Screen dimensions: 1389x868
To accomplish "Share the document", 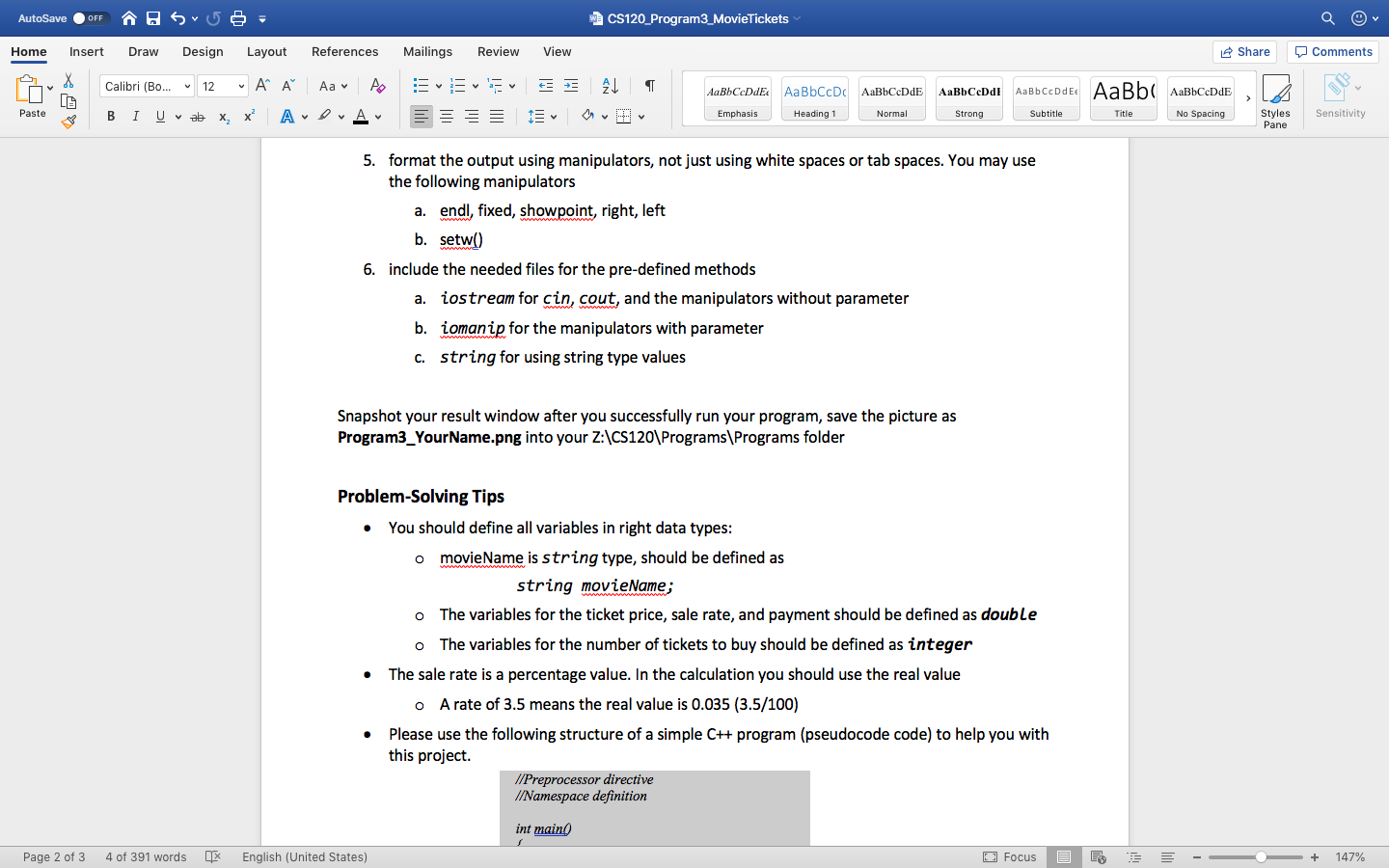I will (x=1244, y=51).
